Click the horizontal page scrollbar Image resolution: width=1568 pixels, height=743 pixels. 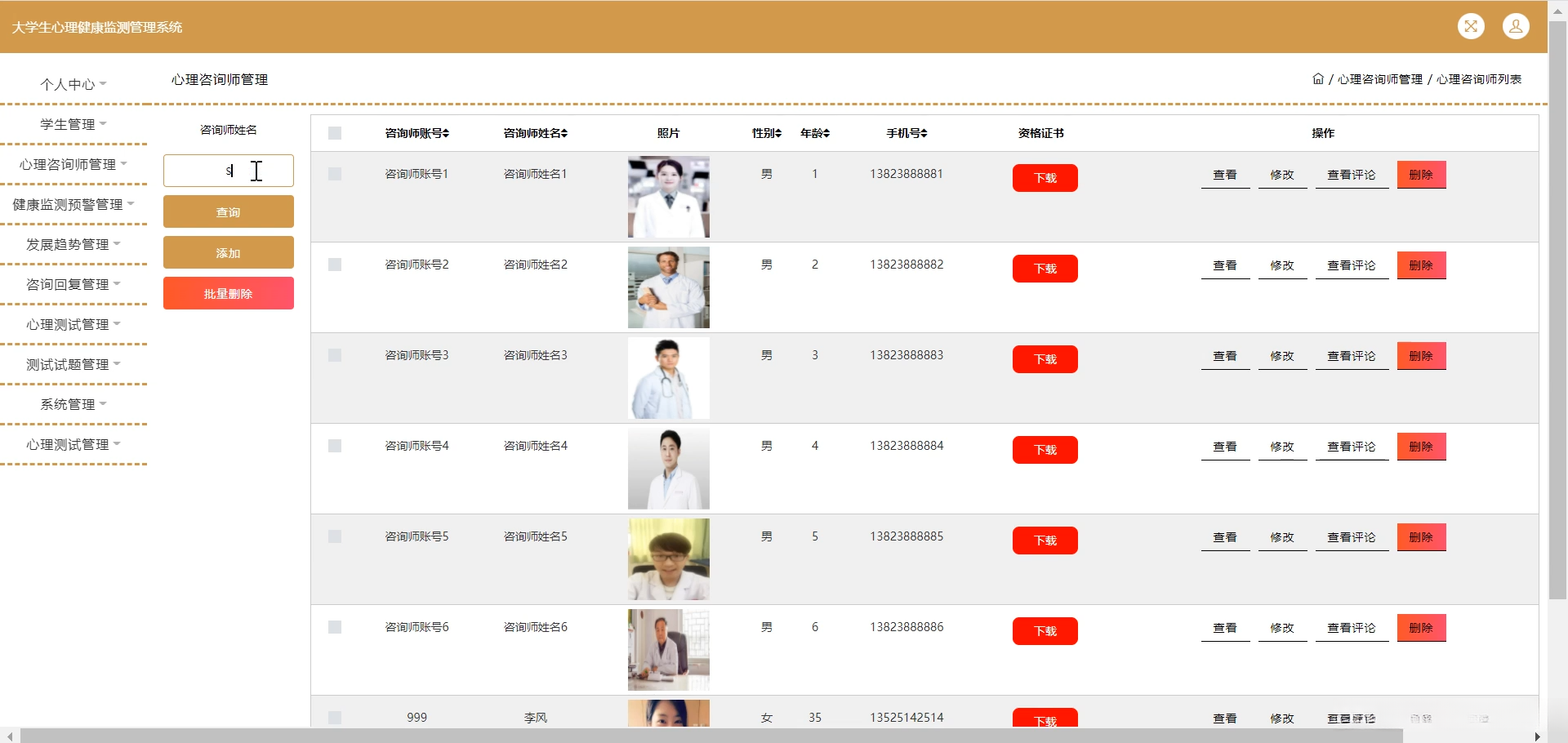[710, 736]
